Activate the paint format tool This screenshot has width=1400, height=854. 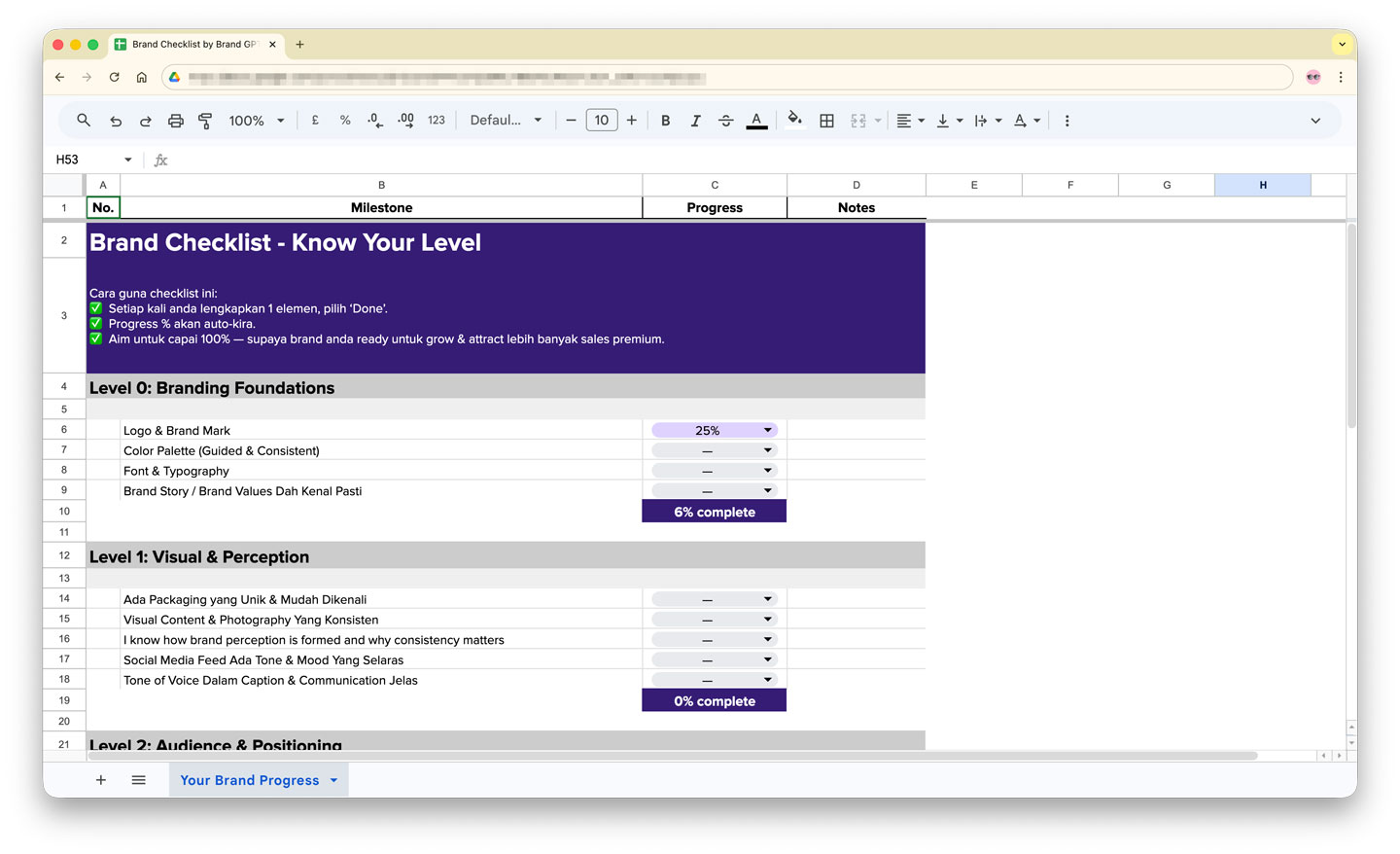tap(205, 121)
